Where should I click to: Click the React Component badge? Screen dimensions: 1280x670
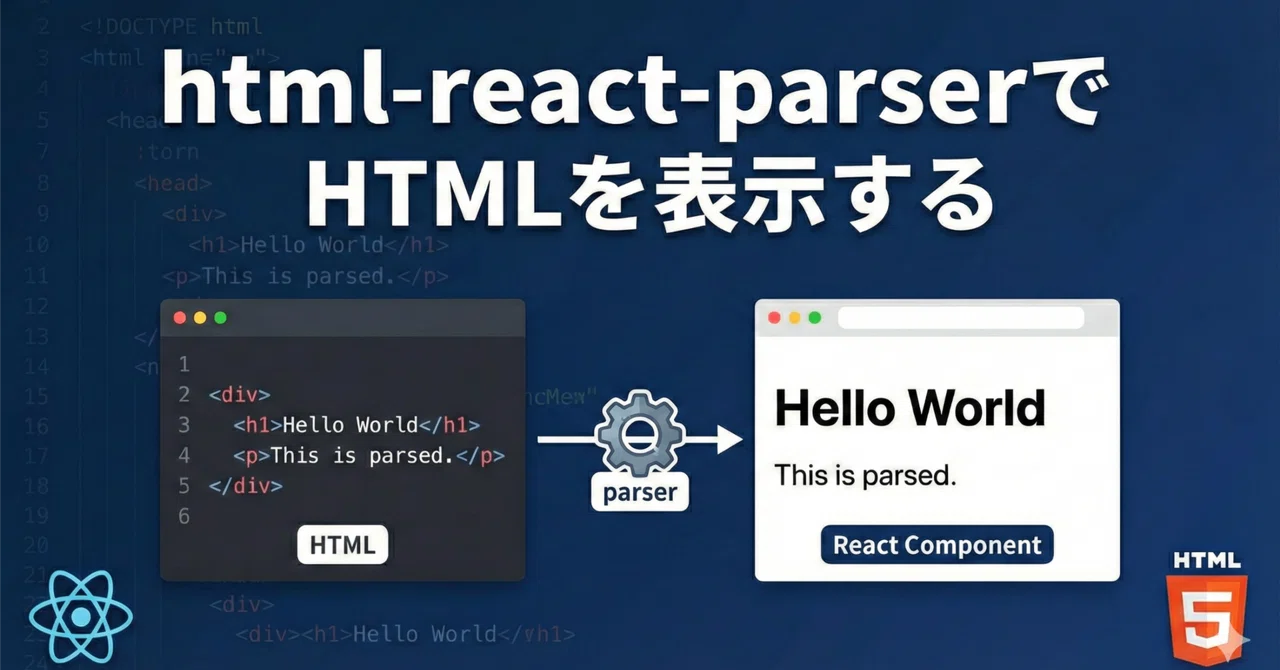click(x=937, y=545)
